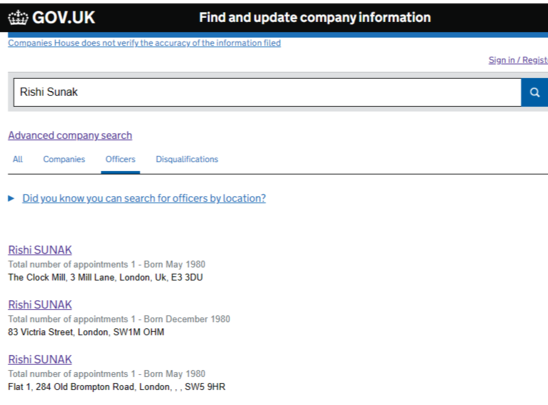Image resolution: width=548 pixels, height=405 pixels.
Task: Focus the Rishi Sunak search input field
Action: tap(267, 92)
